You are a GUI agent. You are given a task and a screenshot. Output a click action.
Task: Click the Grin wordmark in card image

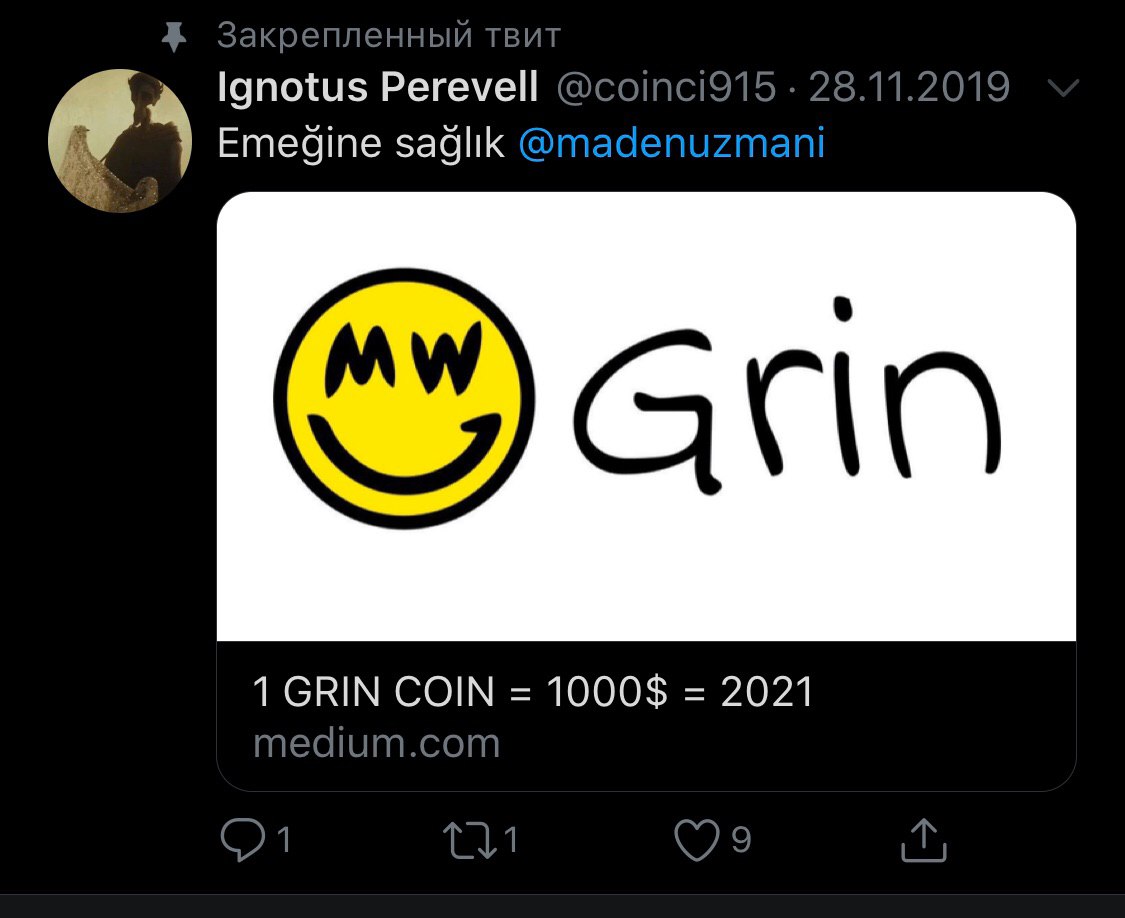(787, 396)
